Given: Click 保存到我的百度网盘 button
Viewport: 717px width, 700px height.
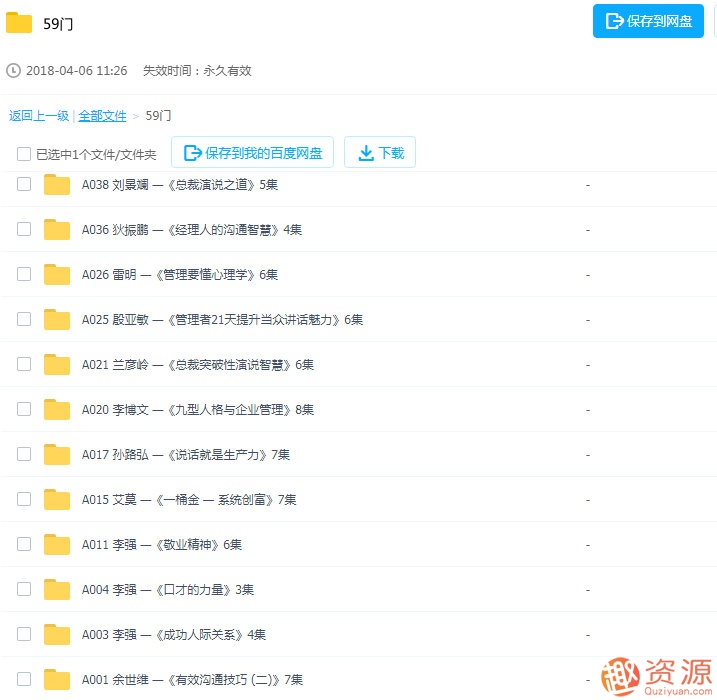Looking at the screenshot, I should click(252, 152).
